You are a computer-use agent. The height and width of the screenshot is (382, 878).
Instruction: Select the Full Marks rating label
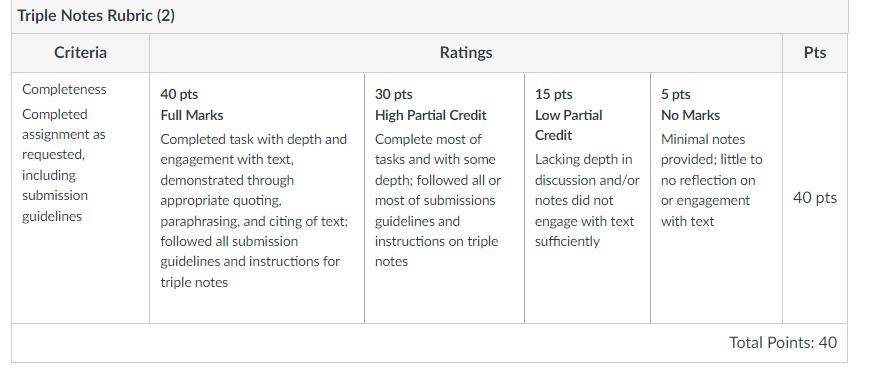click(192, 115)
